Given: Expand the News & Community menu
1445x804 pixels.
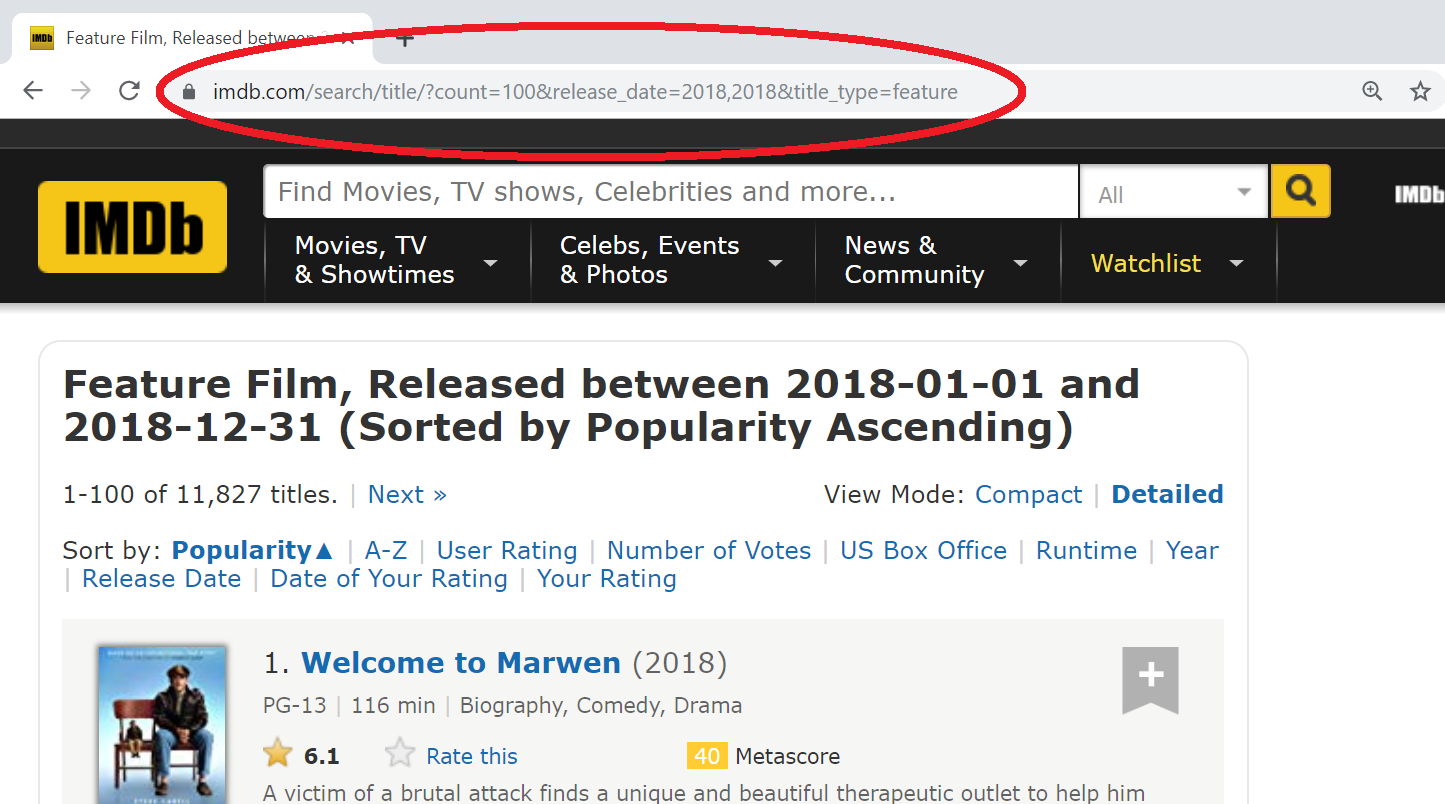Looking at the screenshot, I should [x=937, y=261].
